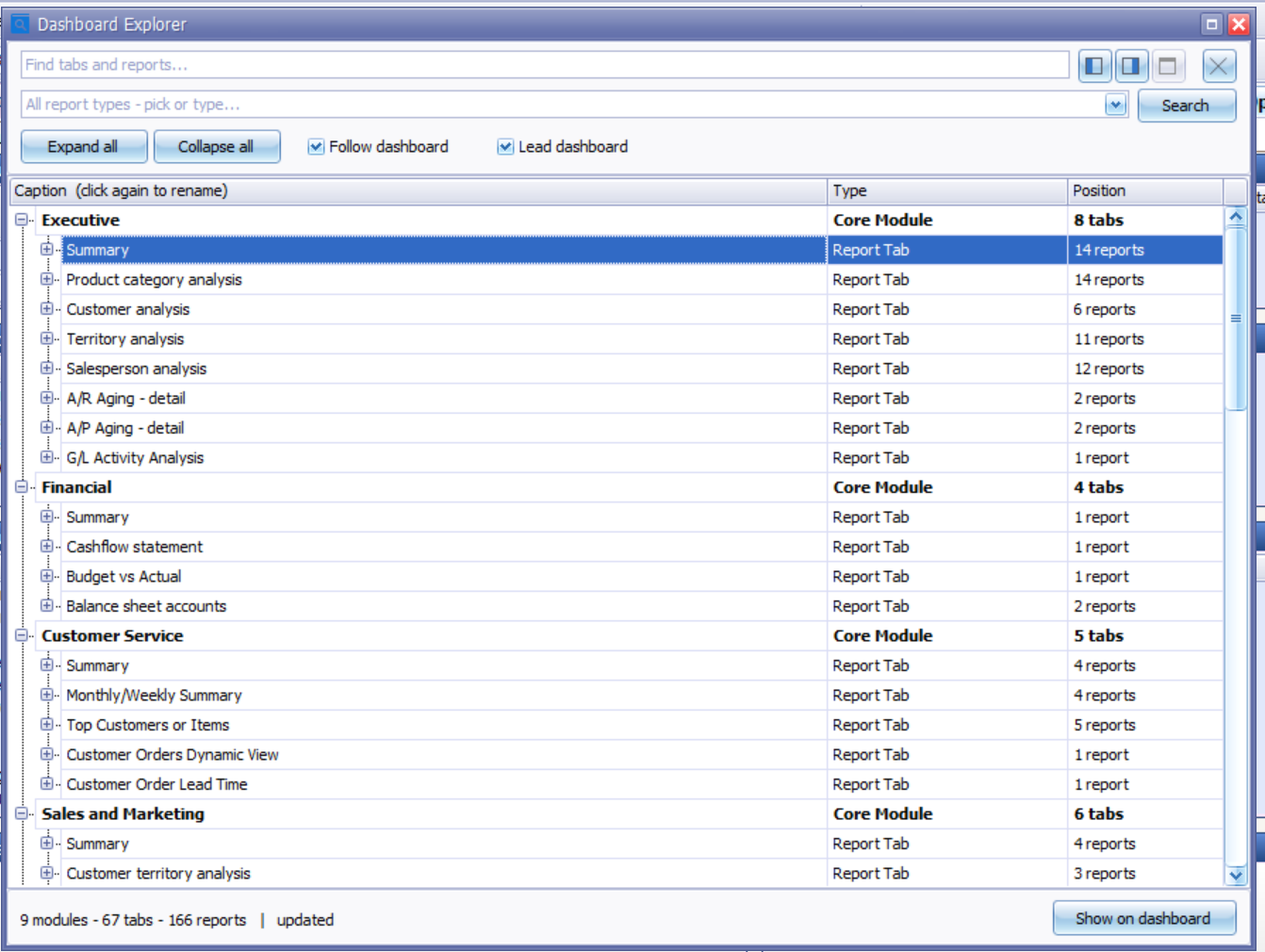Expand the Cashflow statement node
The width and height of the screenshot is (1265, 952).
[x=46, y=547]
